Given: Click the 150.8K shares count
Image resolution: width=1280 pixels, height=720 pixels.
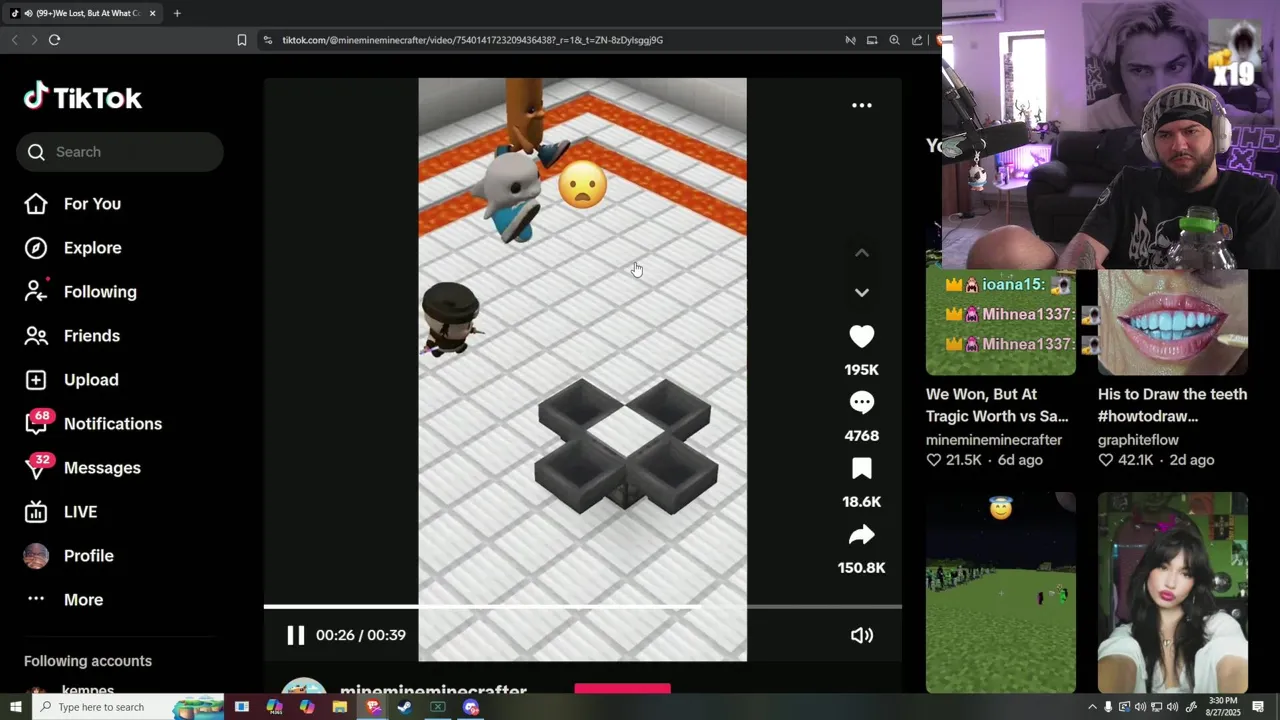Looking at the screenshot, I should point(861,568).
